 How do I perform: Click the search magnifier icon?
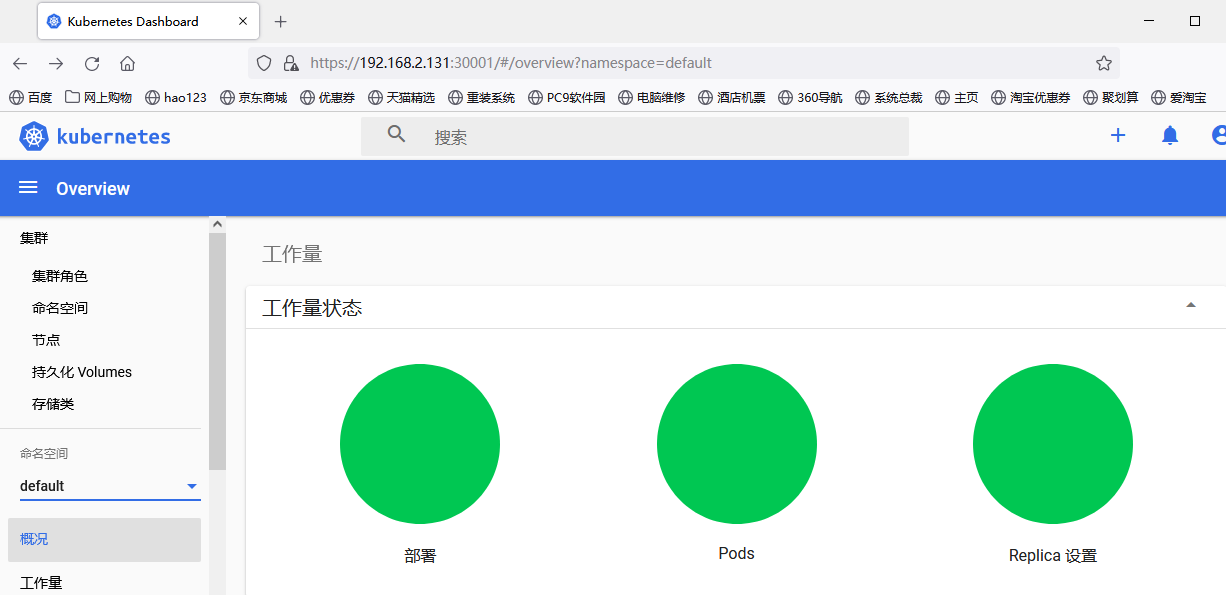(397, 134)
